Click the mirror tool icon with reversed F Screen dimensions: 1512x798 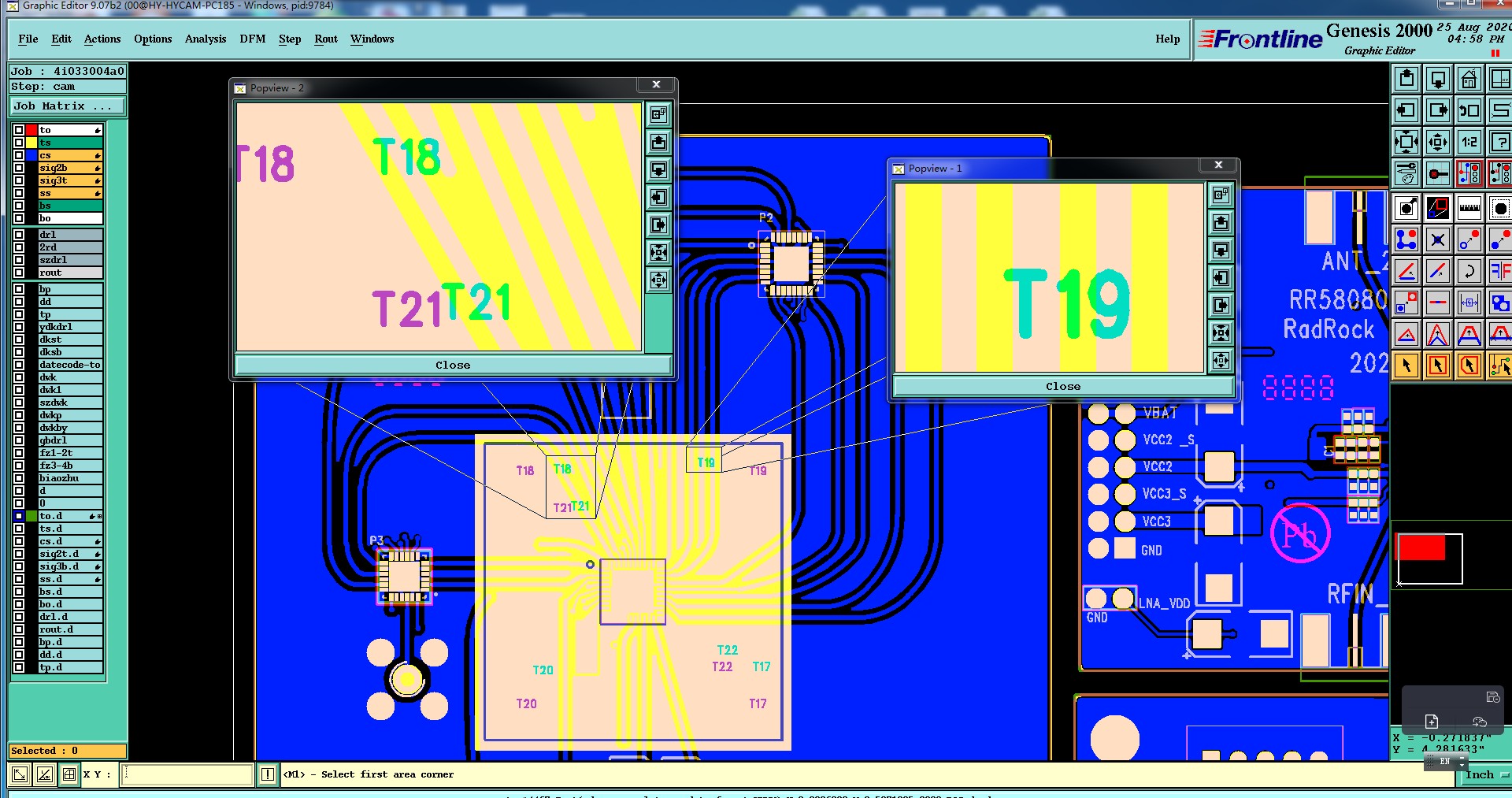pos(1499,271)
